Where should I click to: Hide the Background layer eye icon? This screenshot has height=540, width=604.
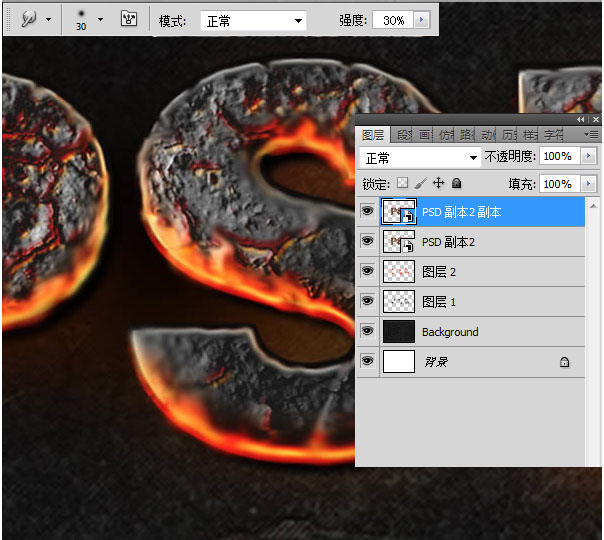(x=367, y=332)
